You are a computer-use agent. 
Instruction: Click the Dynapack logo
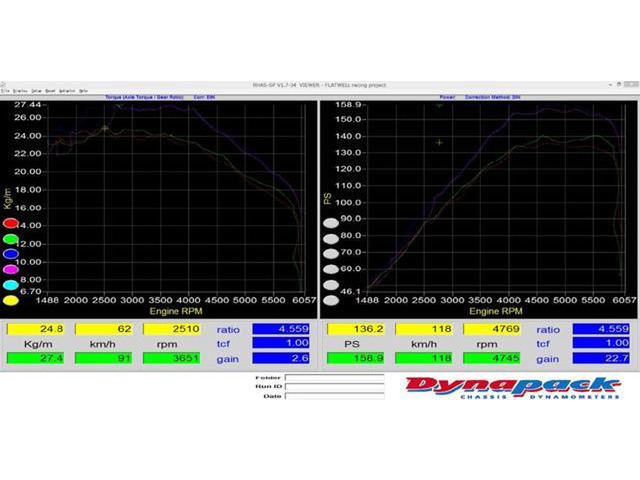click(x=511, y=387)
